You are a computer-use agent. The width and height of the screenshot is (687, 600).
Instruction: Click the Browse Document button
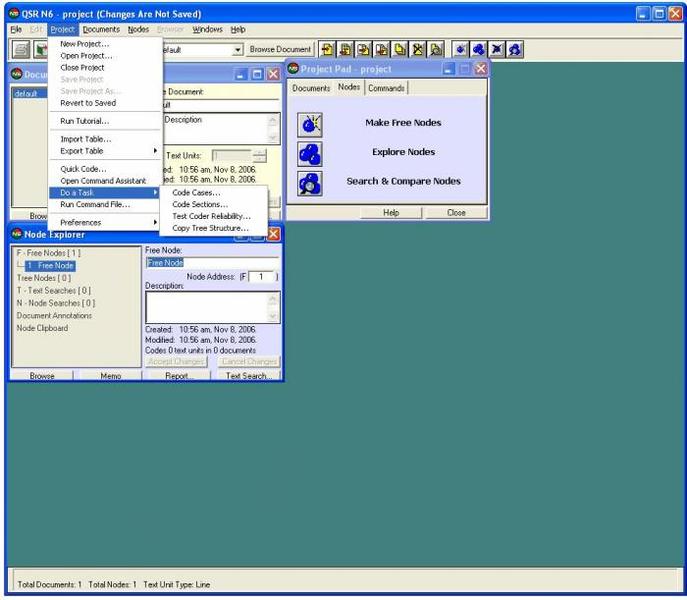tap(280, 50)
